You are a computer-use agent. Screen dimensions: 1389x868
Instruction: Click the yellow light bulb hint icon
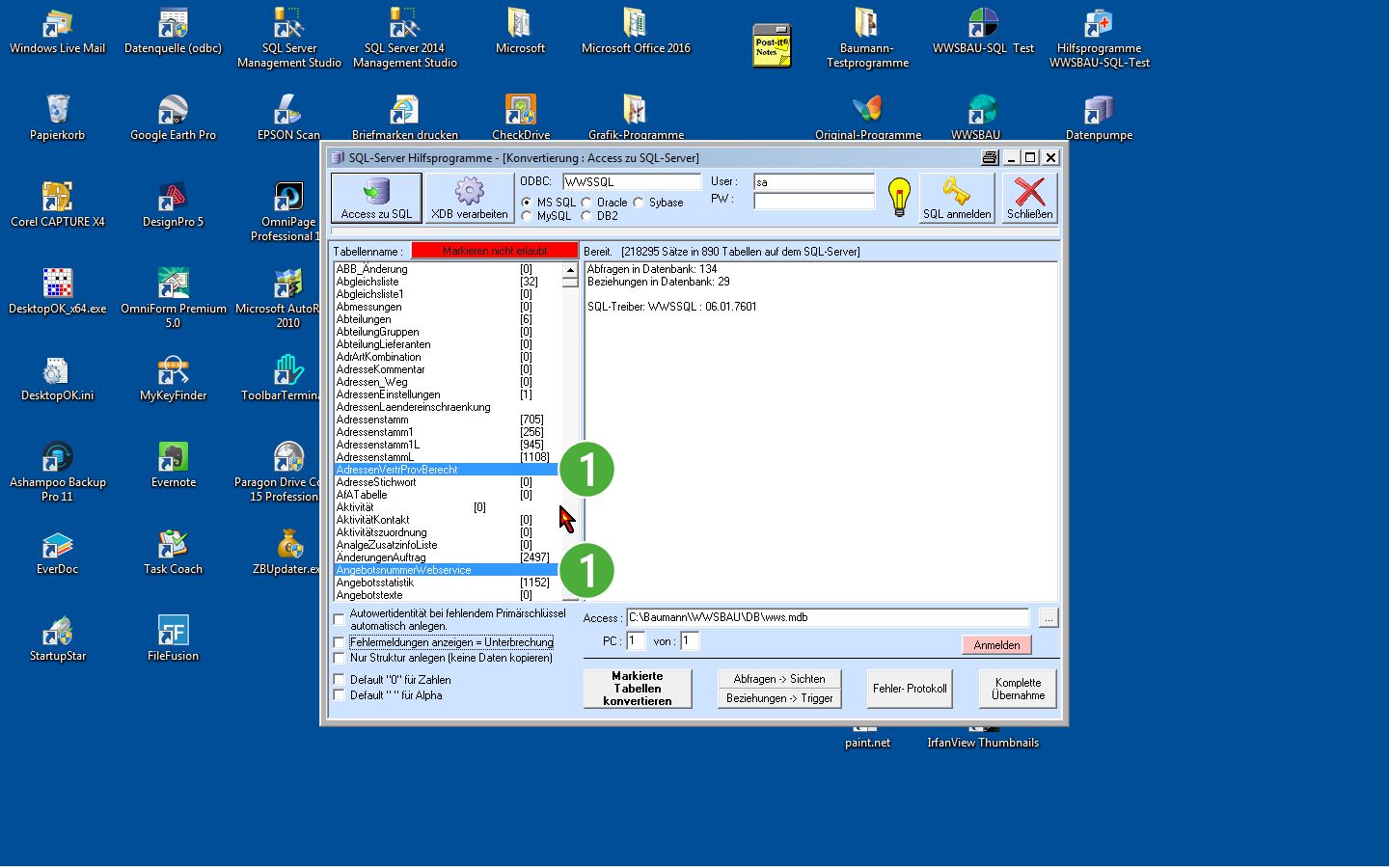(x=899, y=198)
